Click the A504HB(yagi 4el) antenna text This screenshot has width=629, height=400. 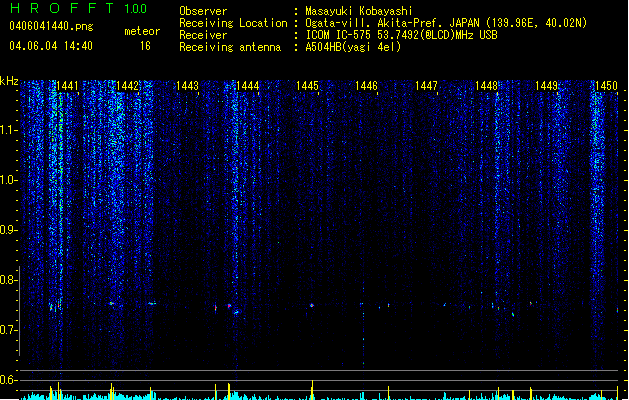pyautogui.click(x=353, y=47)
